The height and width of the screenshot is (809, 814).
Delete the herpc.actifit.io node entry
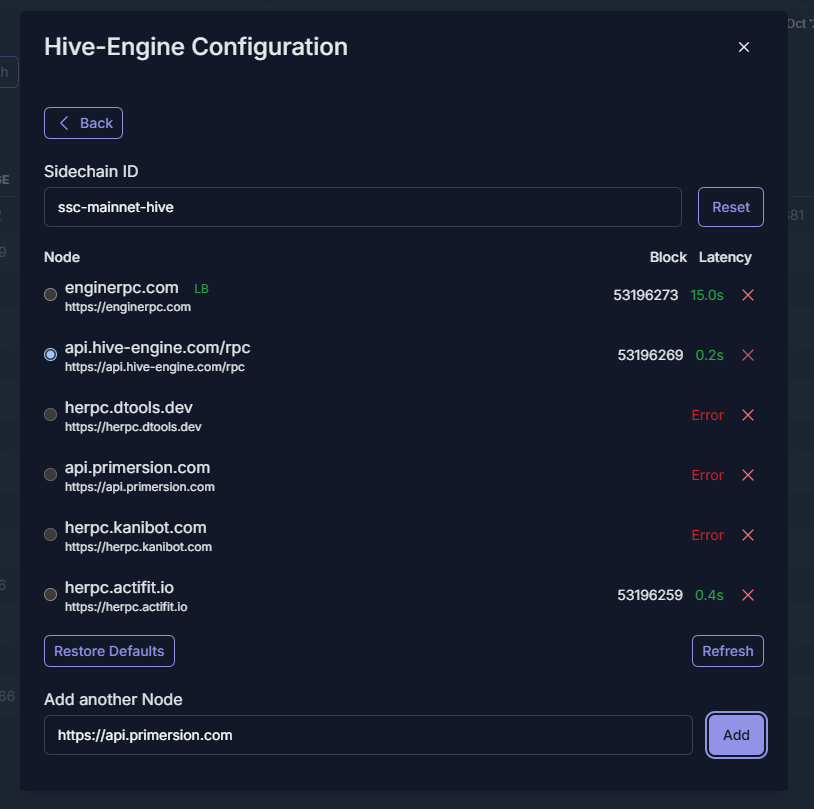747,595
